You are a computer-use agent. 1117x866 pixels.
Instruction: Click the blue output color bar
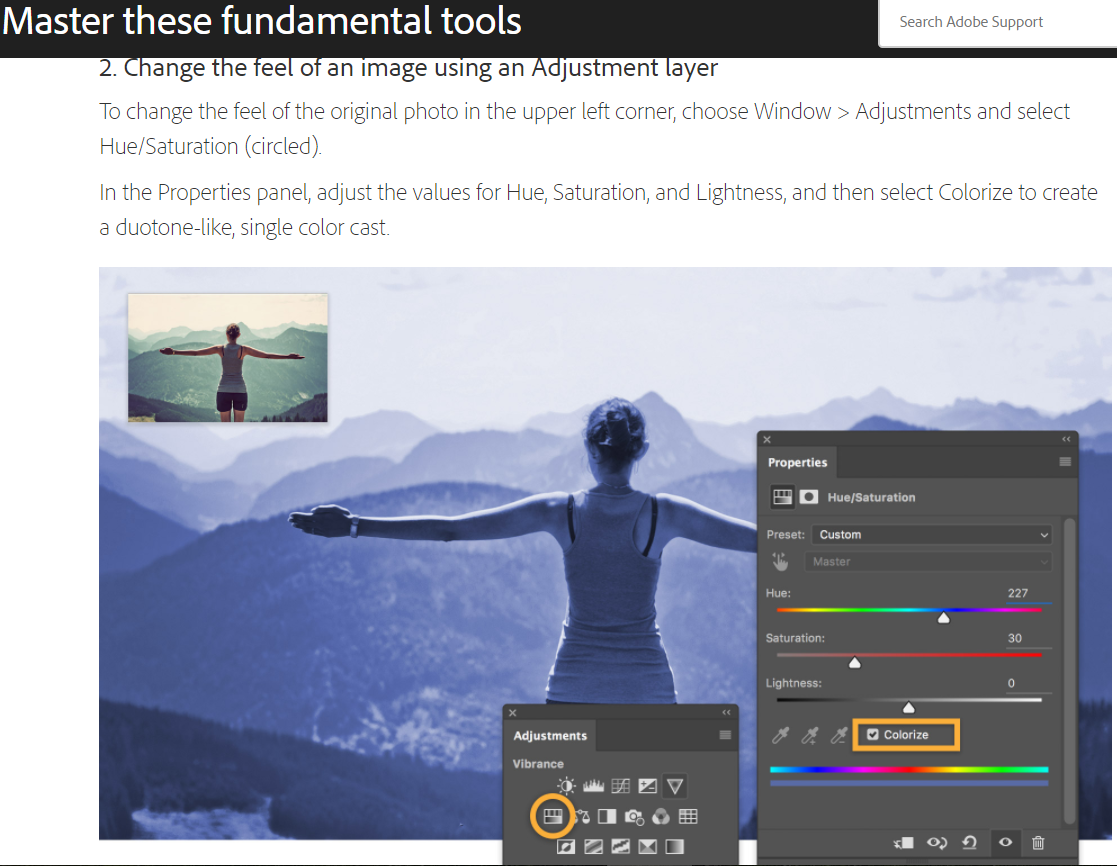coord(909,783)
